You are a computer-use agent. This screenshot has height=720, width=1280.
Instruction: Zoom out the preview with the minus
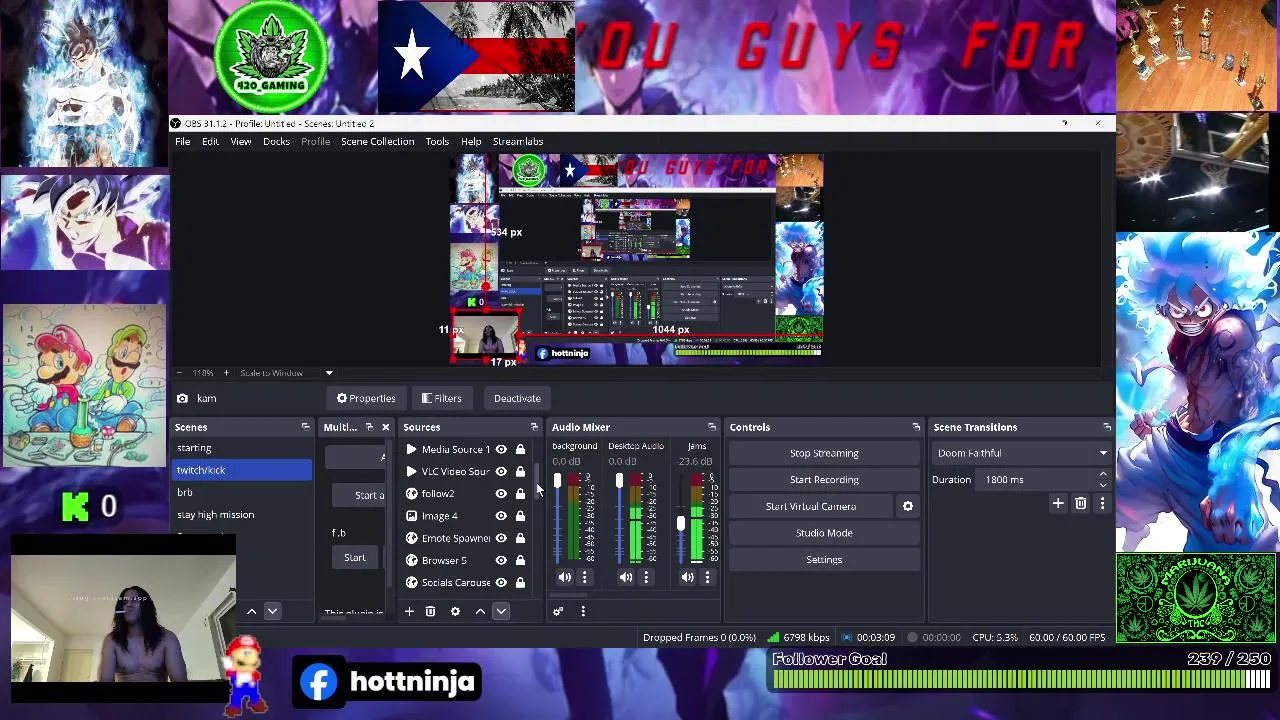coord(180,373)
